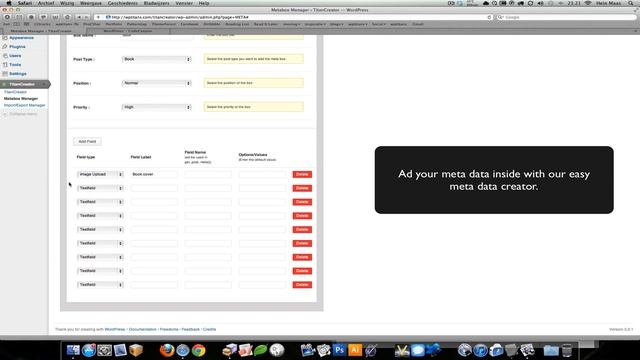Open the Settings menu icon in sidebar
This screenshot has width=640, height=360.
point(5,73)
